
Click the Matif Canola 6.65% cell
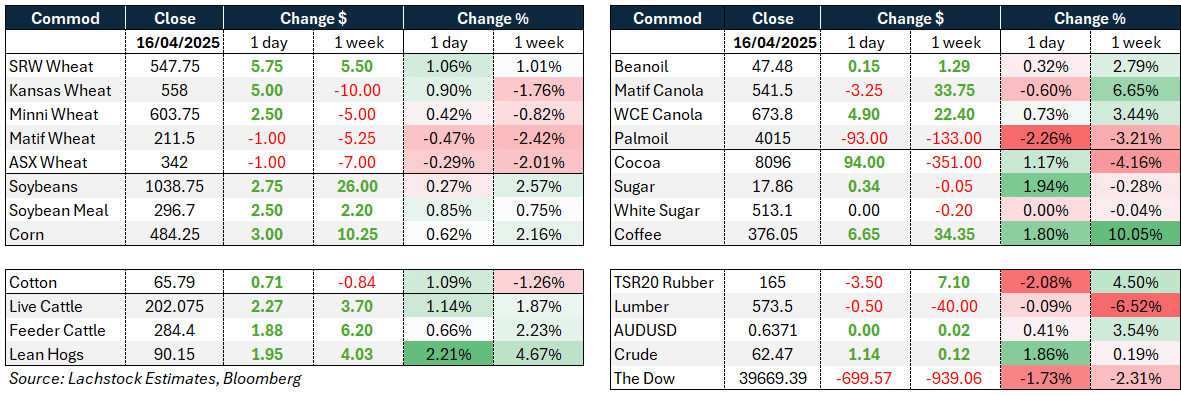tap(1136, 90)
